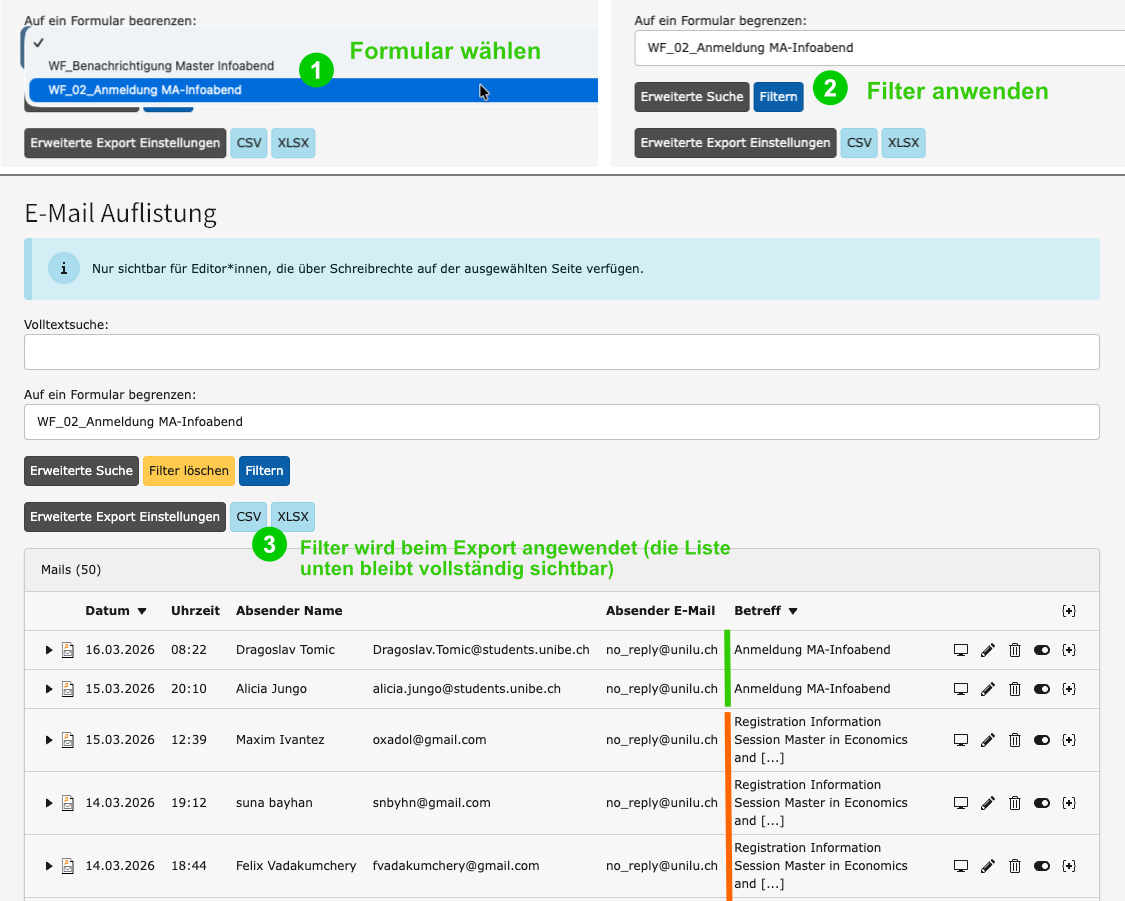Click the [+] icon in the table header

[1069, 611]
